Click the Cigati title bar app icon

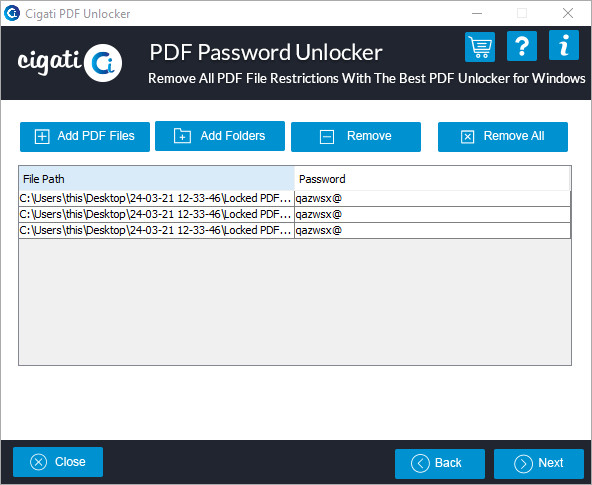pos(12,13)
